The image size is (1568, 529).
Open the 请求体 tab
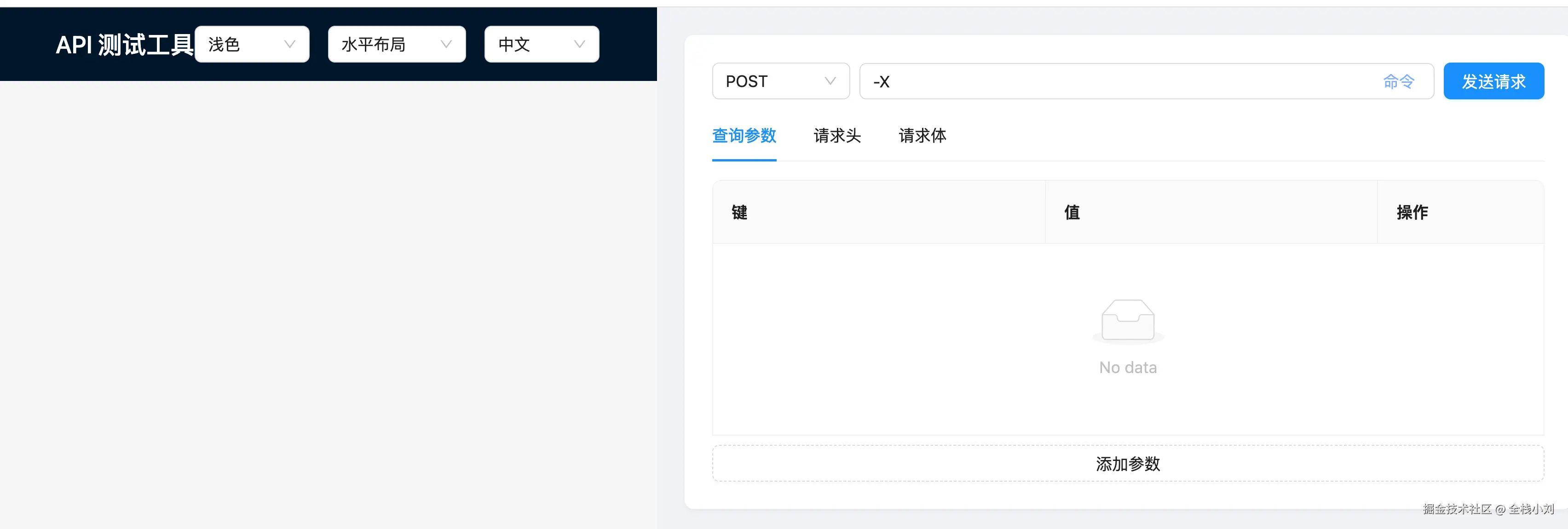(922, 135)
